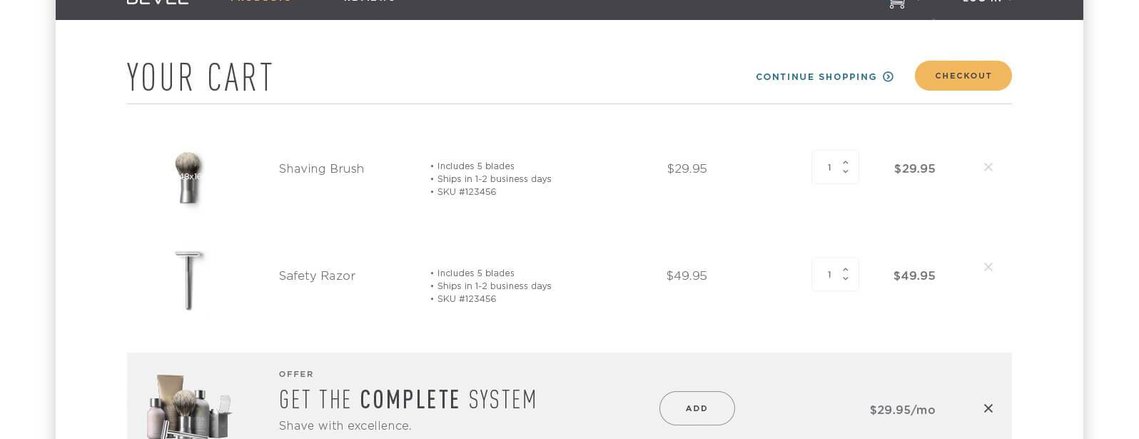This screenshot has width=1139, height=439.
Task: Click the Safety Razor product thumbnail
Action: tap(188, 280)
